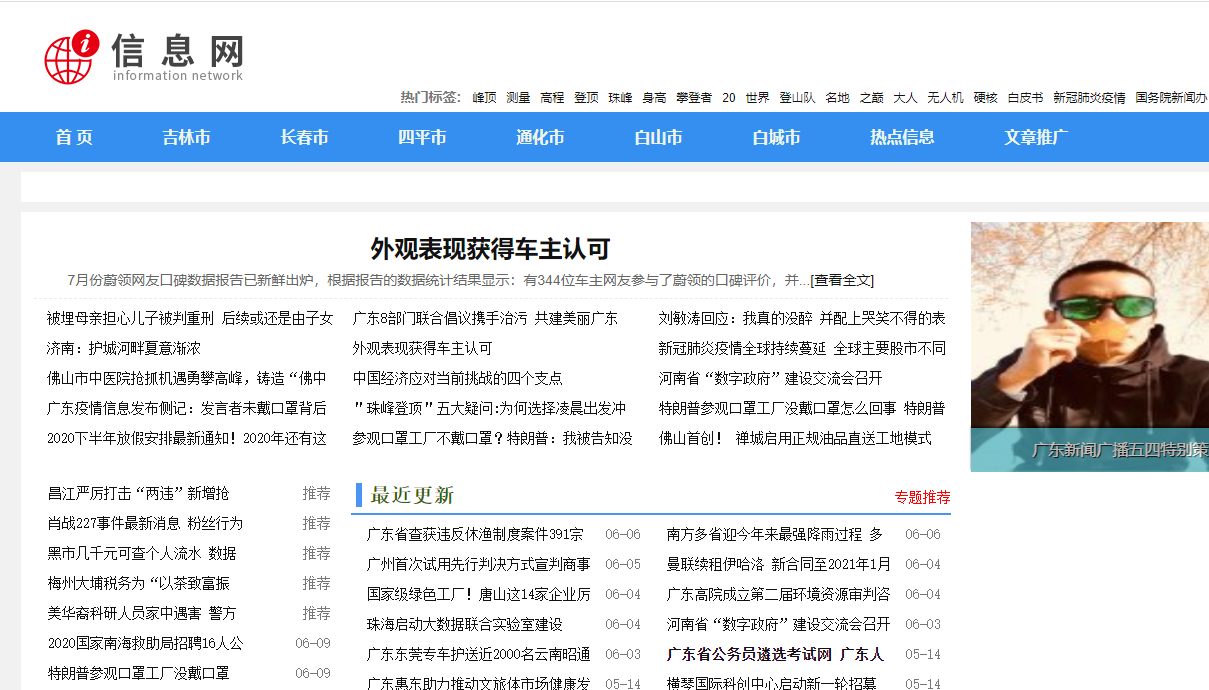Click the 珠峰 hot tag
The image size is (1209, 690).
click(620, 99)
